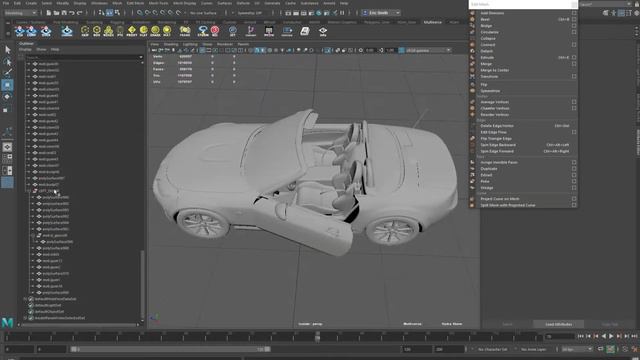
Task: Switch to the Multiverse shelf tab
Action: [433, 22]
